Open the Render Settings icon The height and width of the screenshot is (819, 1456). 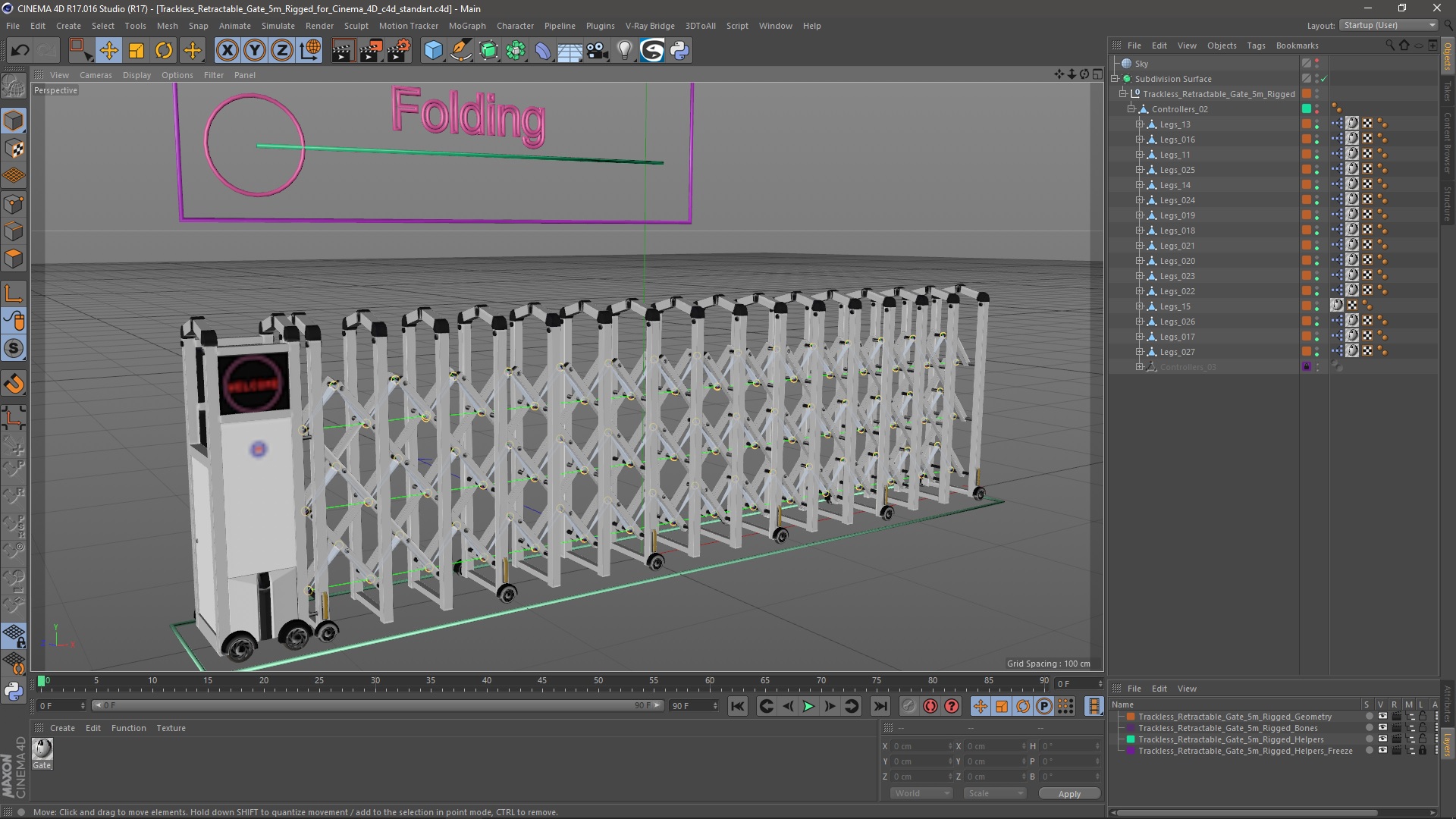click(398, 51)
